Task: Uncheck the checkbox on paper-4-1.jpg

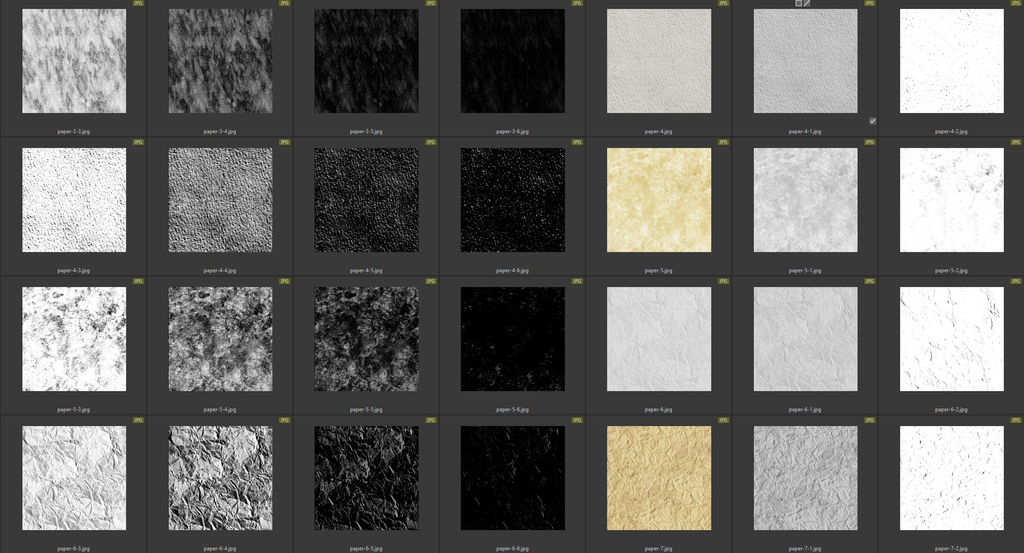Action: click(x=873, y=121)
